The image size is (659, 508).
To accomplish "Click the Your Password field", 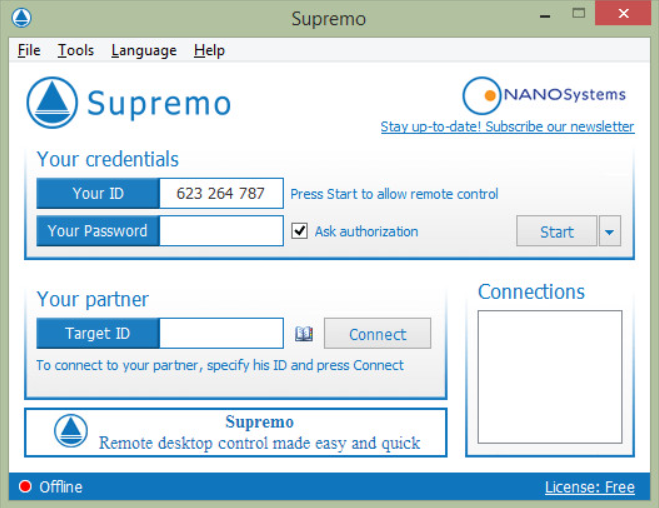I will [x=221, y=231].
